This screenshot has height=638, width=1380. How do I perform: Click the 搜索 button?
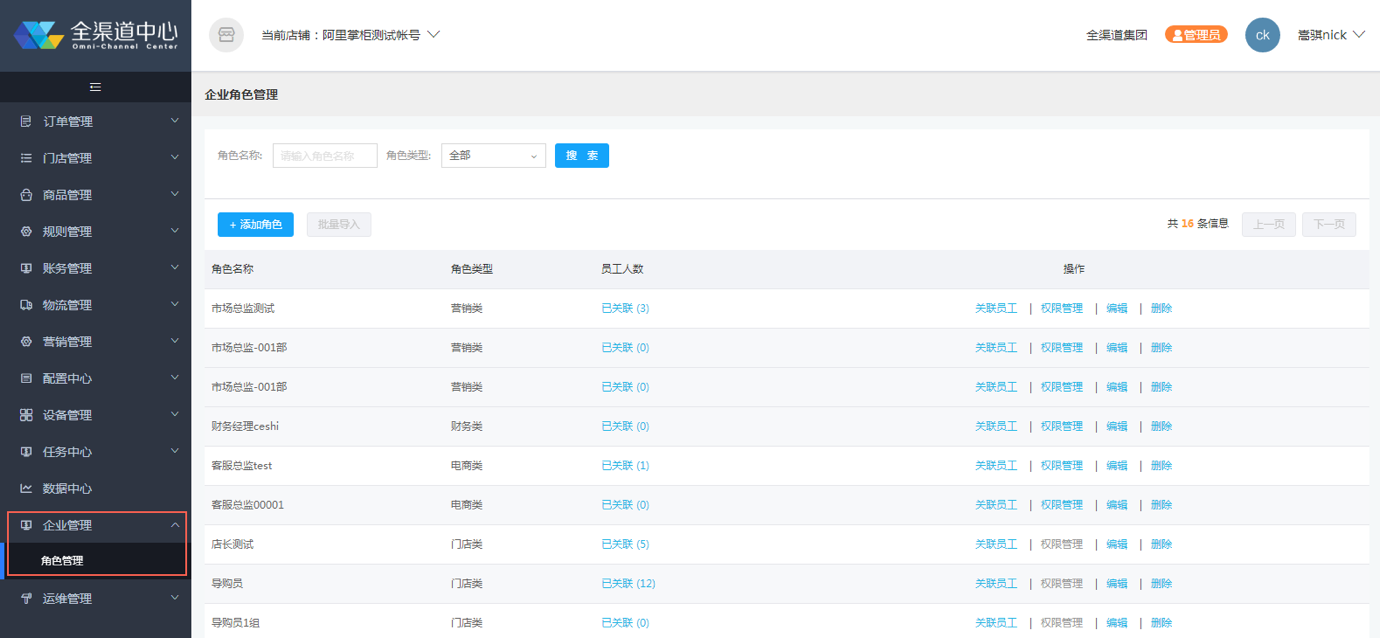[582, 156]
